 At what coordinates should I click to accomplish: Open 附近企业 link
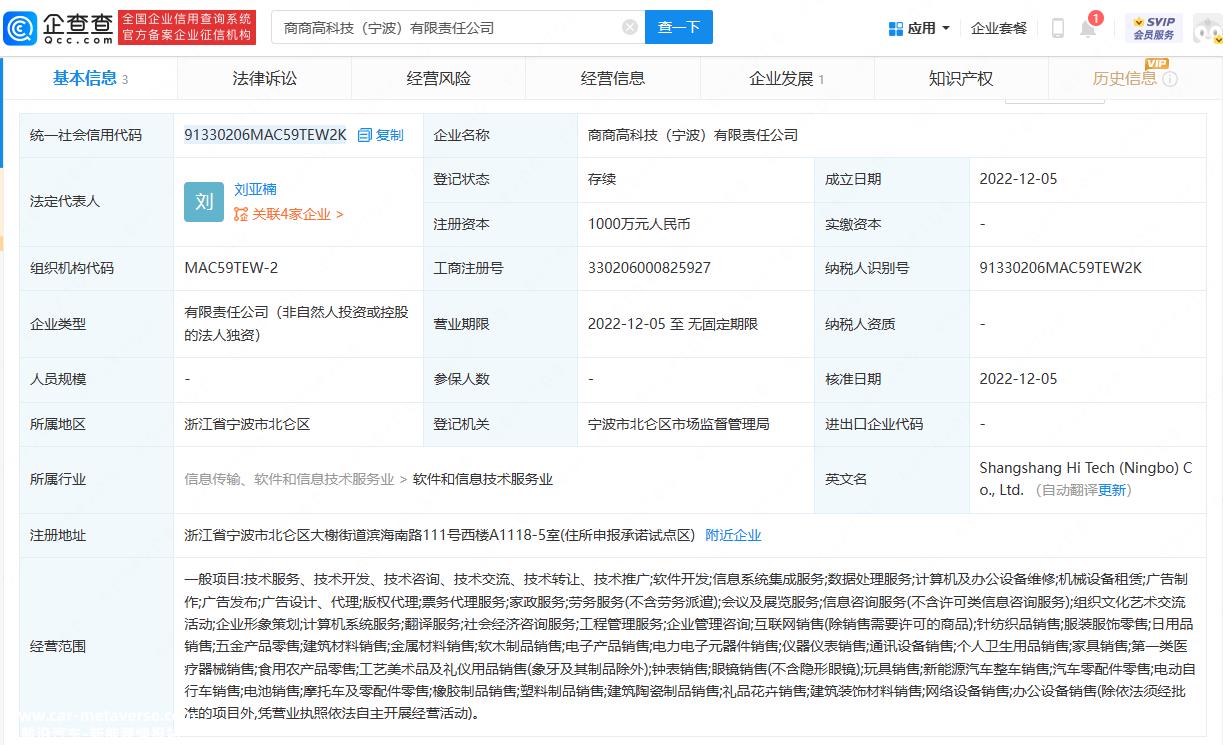[x=733, y=535]
